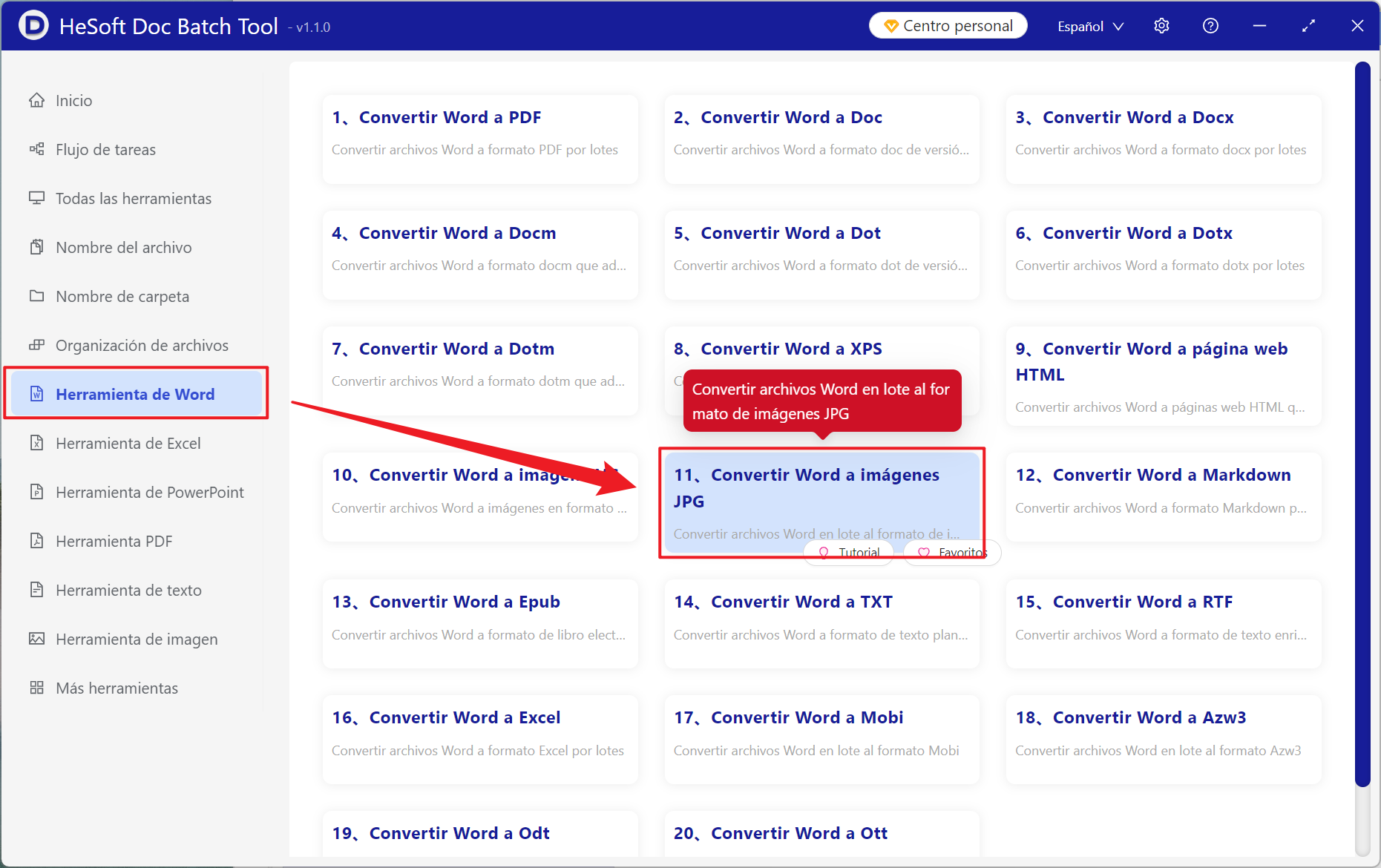Click the Flujo de tareas icon
The height and width of the screenshot is (868, 1381).
click(36, 149)
